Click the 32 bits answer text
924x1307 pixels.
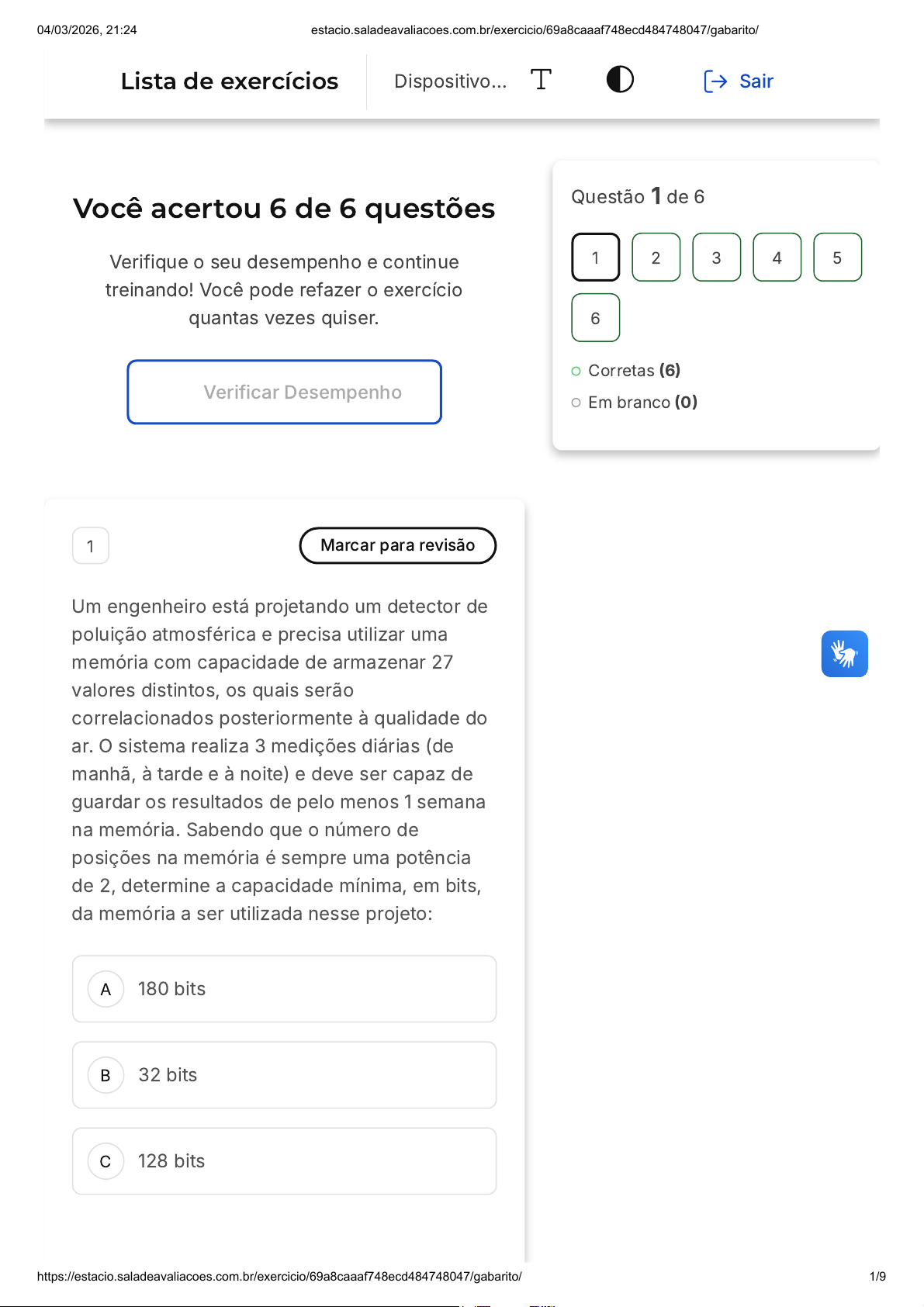168,1075
